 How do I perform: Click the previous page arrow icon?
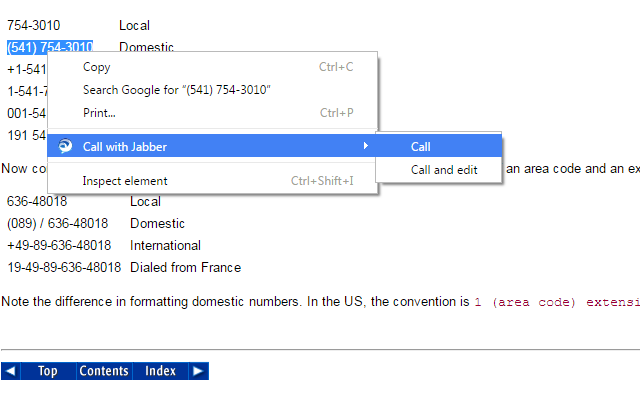click(x=10, y=371)
